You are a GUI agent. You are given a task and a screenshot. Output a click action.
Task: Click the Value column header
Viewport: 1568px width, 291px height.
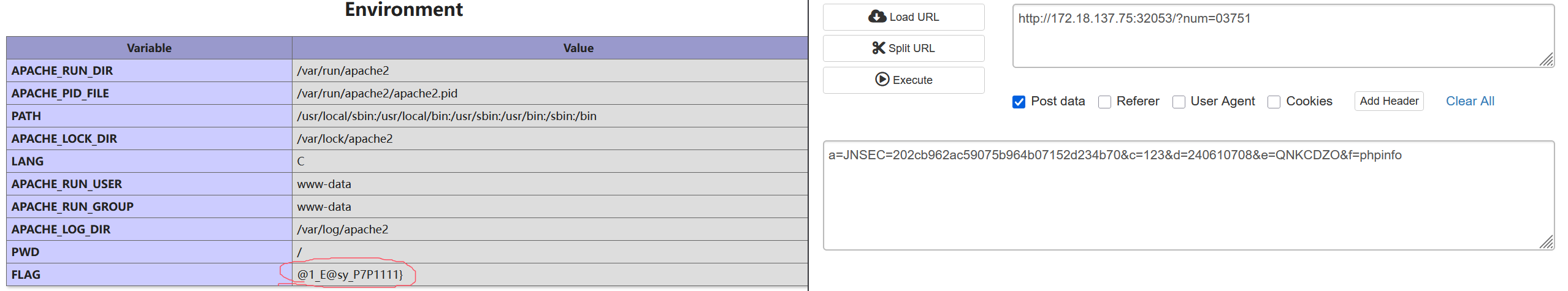578,48
